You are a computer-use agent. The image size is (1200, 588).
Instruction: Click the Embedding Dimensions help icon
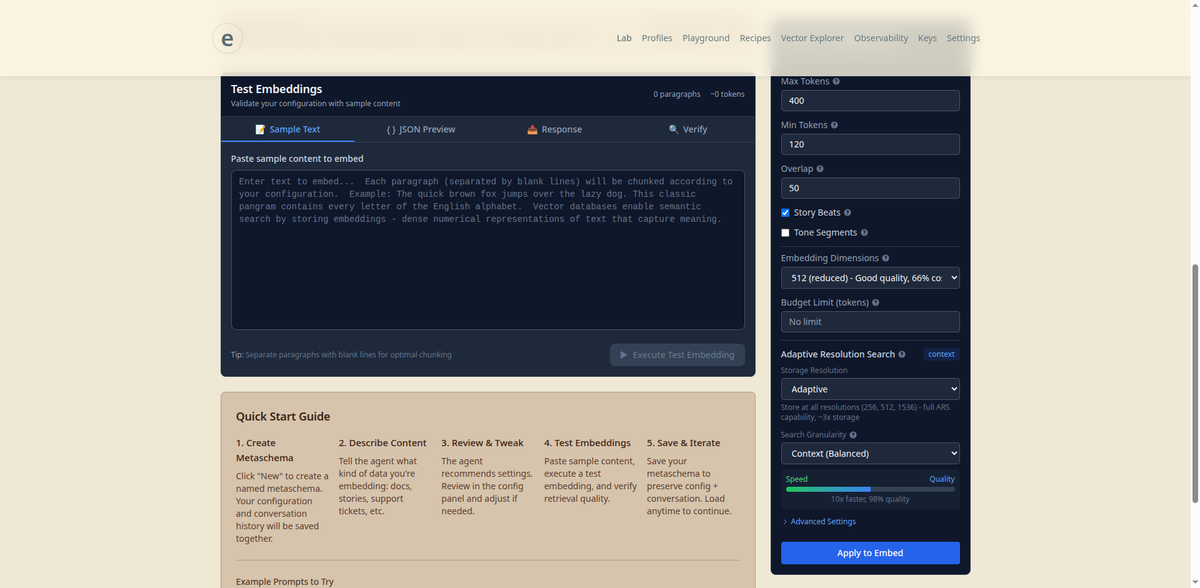[886, 257]
